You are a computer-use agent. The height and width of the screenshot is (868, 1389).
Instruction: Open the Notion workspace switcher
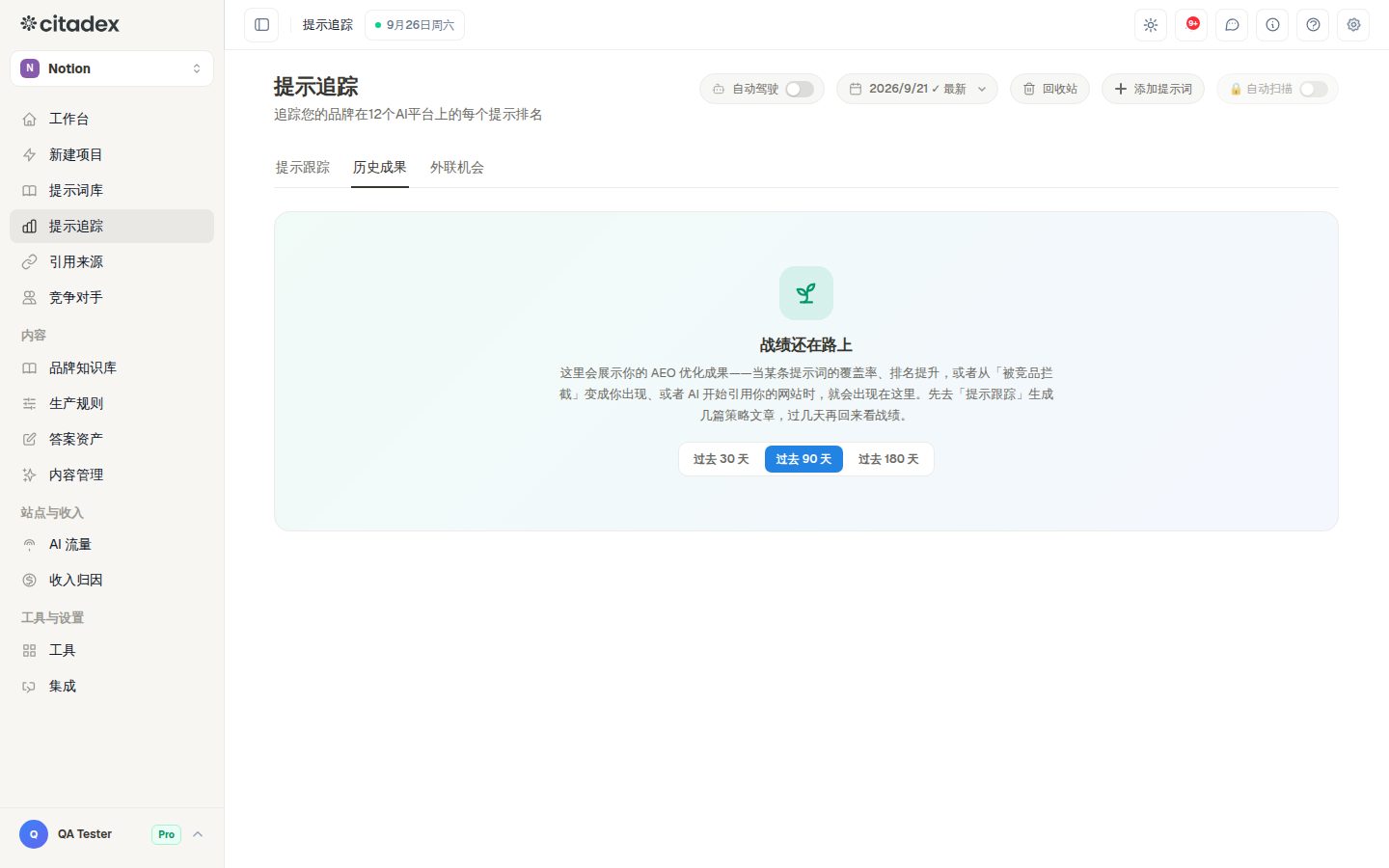[x=112, y=68]
